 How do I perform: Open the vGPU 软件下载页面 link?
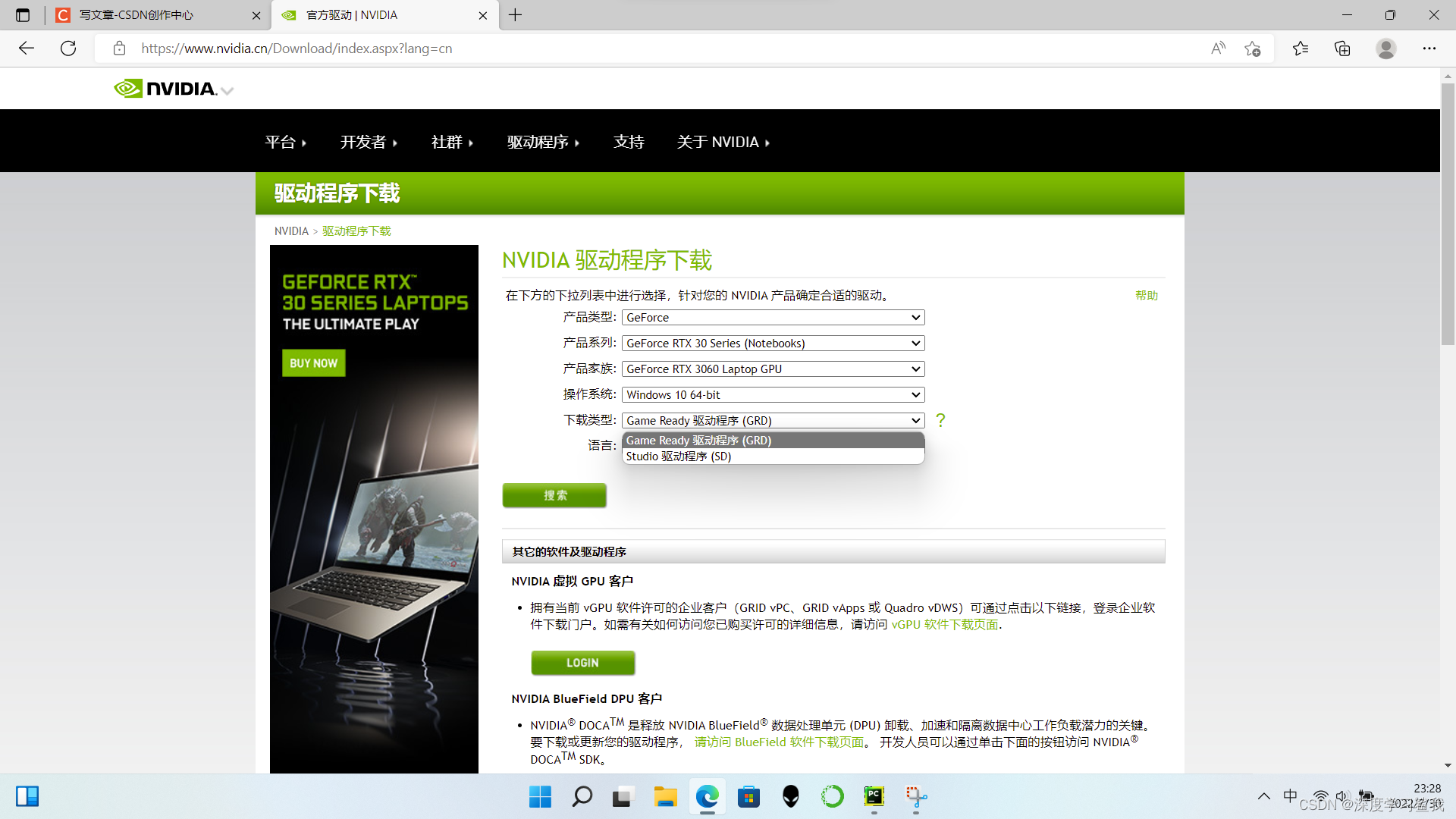(x=945, y=625)
